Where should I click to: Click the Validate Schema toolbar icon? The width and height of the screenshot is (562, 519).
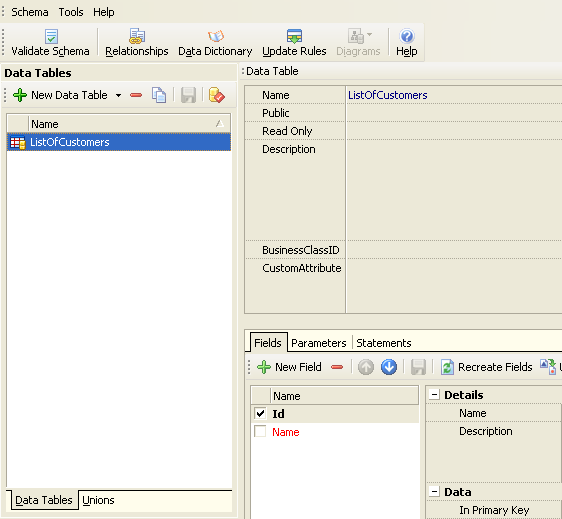pyautogui.click(x=51, y=36)
